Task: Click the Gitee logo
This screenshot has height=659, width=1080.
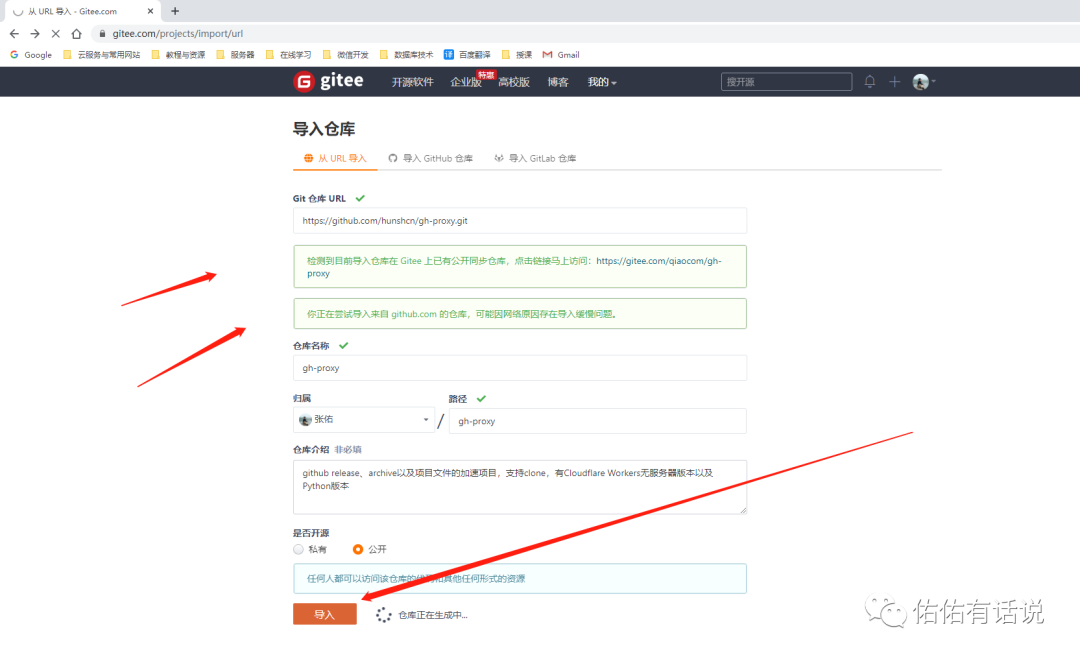Action: pos(329,81)
